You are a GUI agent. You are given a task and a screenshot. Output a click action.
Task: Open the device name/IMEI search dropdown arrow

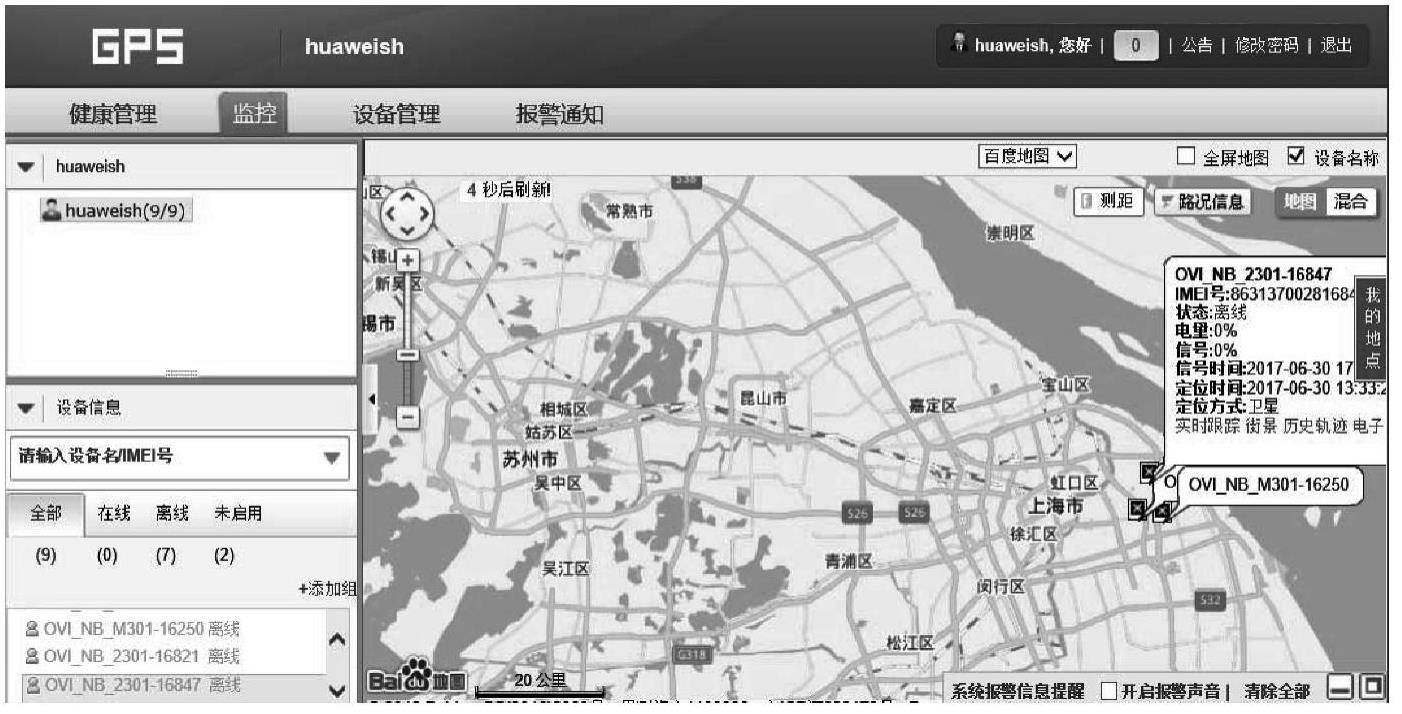pos(332,458)
